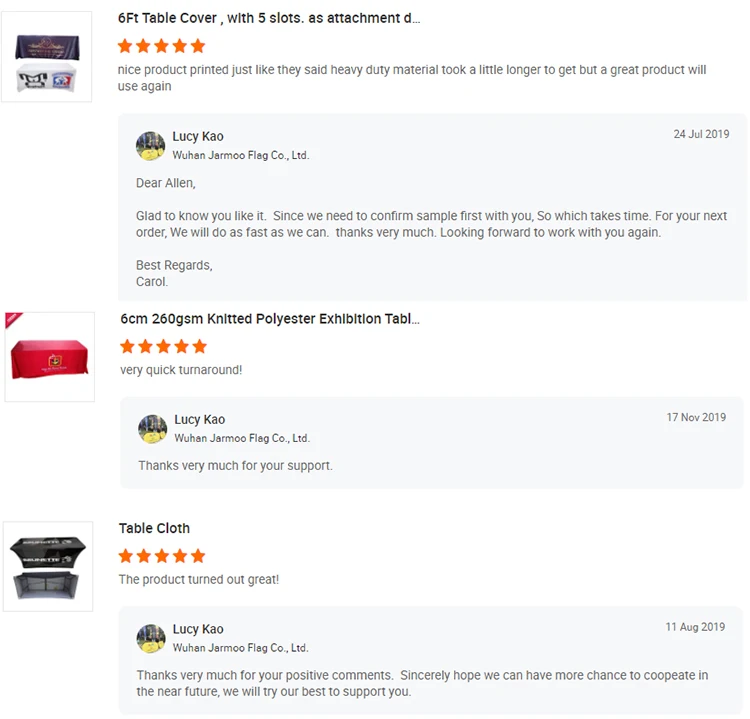
Task: Click 'Wuhan Jarmoo Flag Co., Ltd.' in 11 Aug reply
Action: tap(240, 648)
